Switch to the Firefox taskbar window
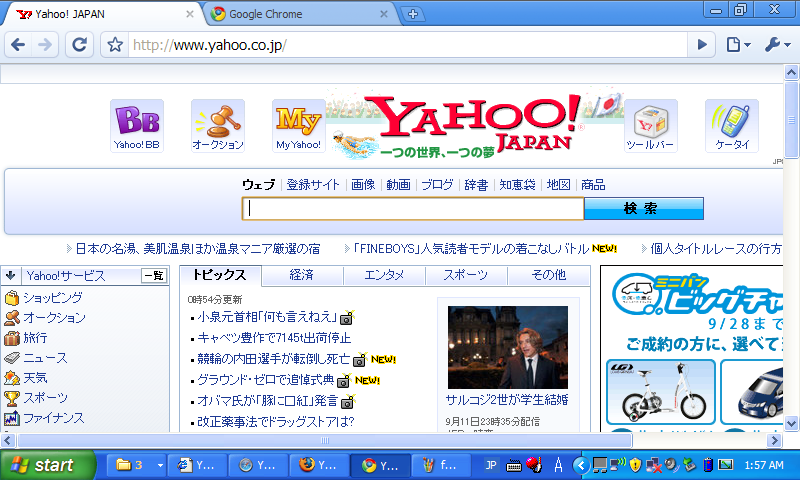The height and width of the screenshot is (480, 800). click(x=319, y=465)
